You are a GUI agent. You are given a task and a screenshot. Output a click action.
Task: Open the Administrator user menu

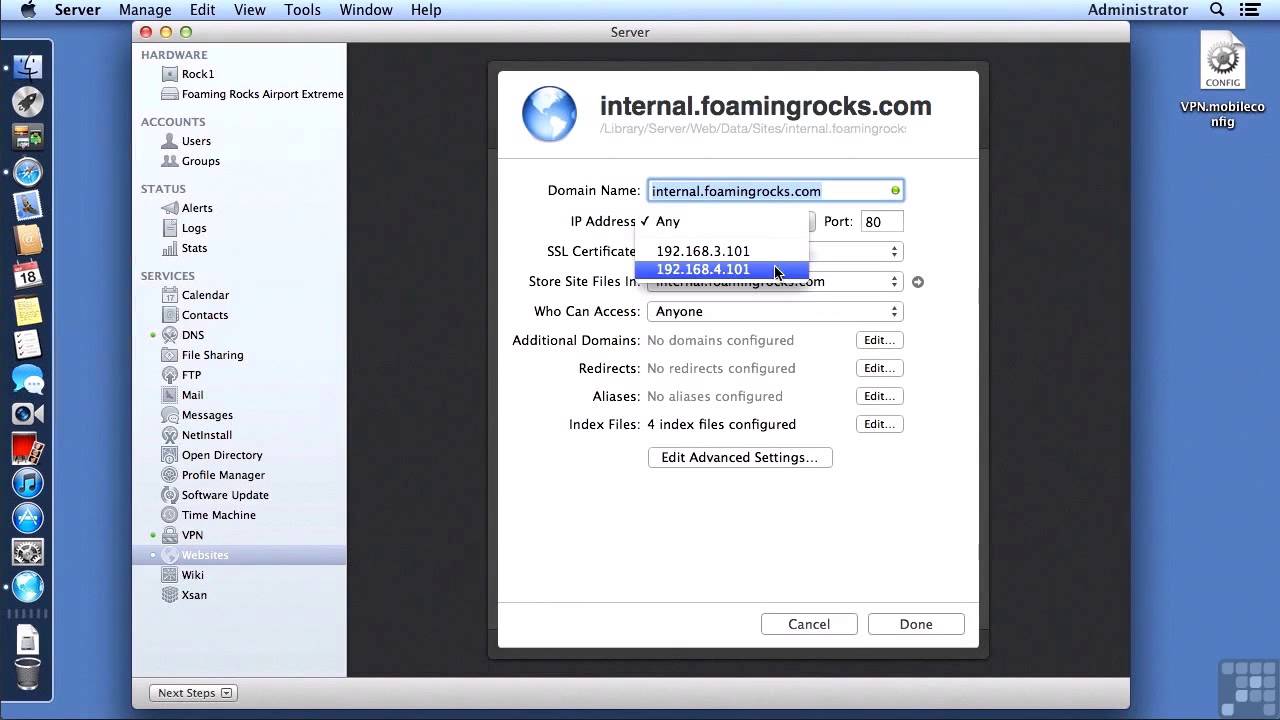point(1138,10)
